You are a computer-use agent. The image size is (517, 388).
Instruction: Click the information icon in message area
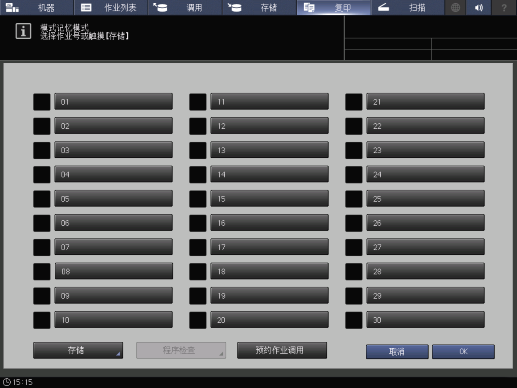(x=23, y=31)
